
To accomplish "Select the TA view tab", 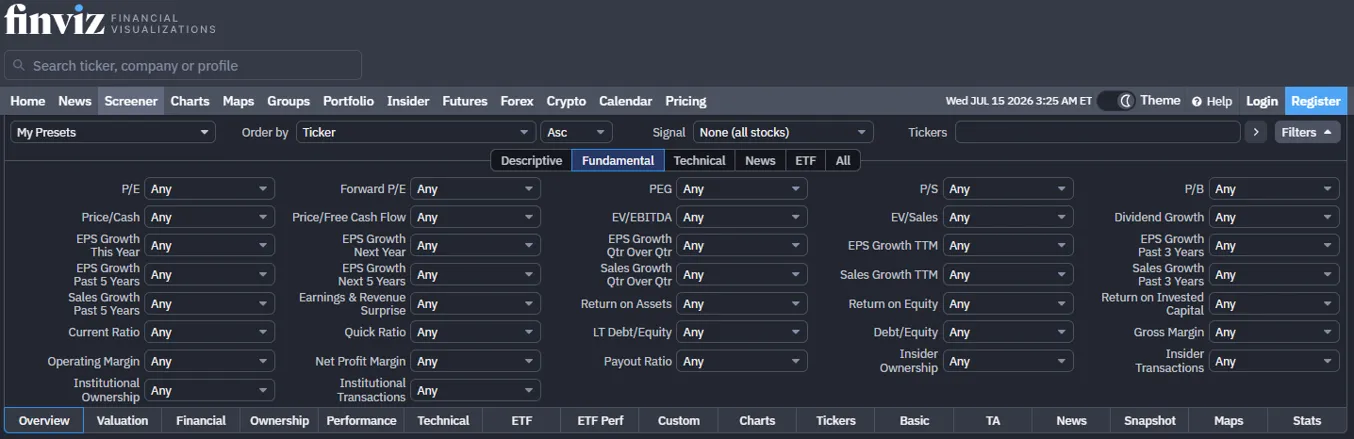I will pyautogui.click(x=993, y=421).
